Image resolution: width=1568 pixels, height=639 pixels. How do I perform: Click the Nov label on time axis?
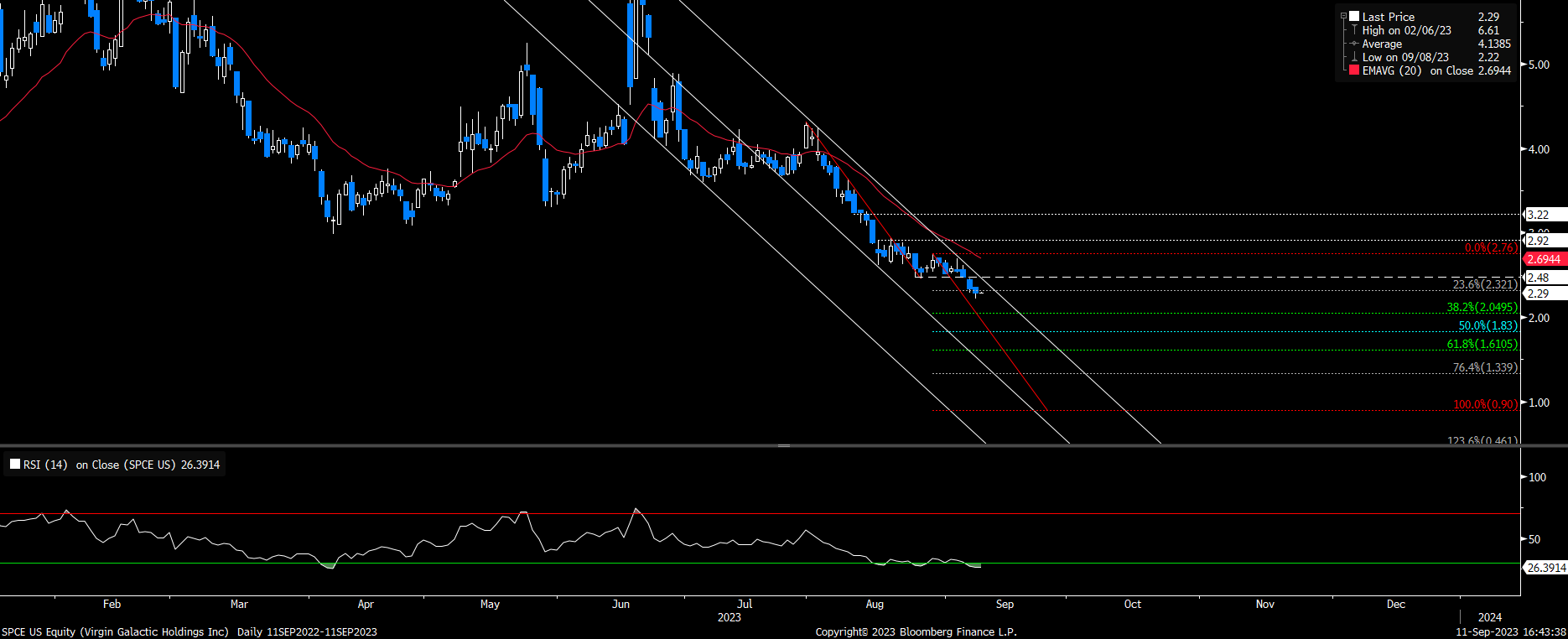click(1265, 604)
